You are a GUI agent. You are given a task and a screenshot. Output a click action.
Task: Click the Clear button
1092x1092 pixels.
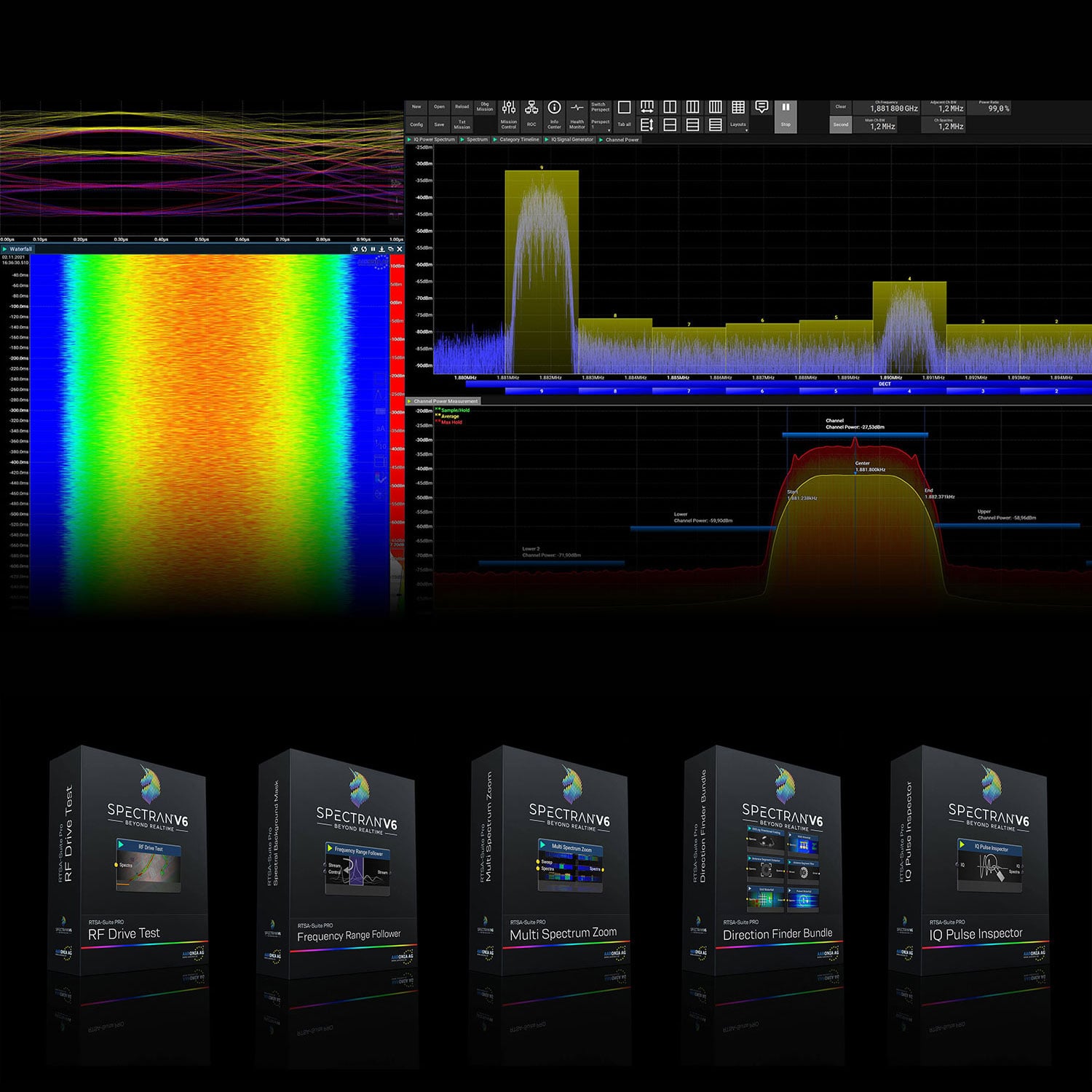[x=840, y=106]
